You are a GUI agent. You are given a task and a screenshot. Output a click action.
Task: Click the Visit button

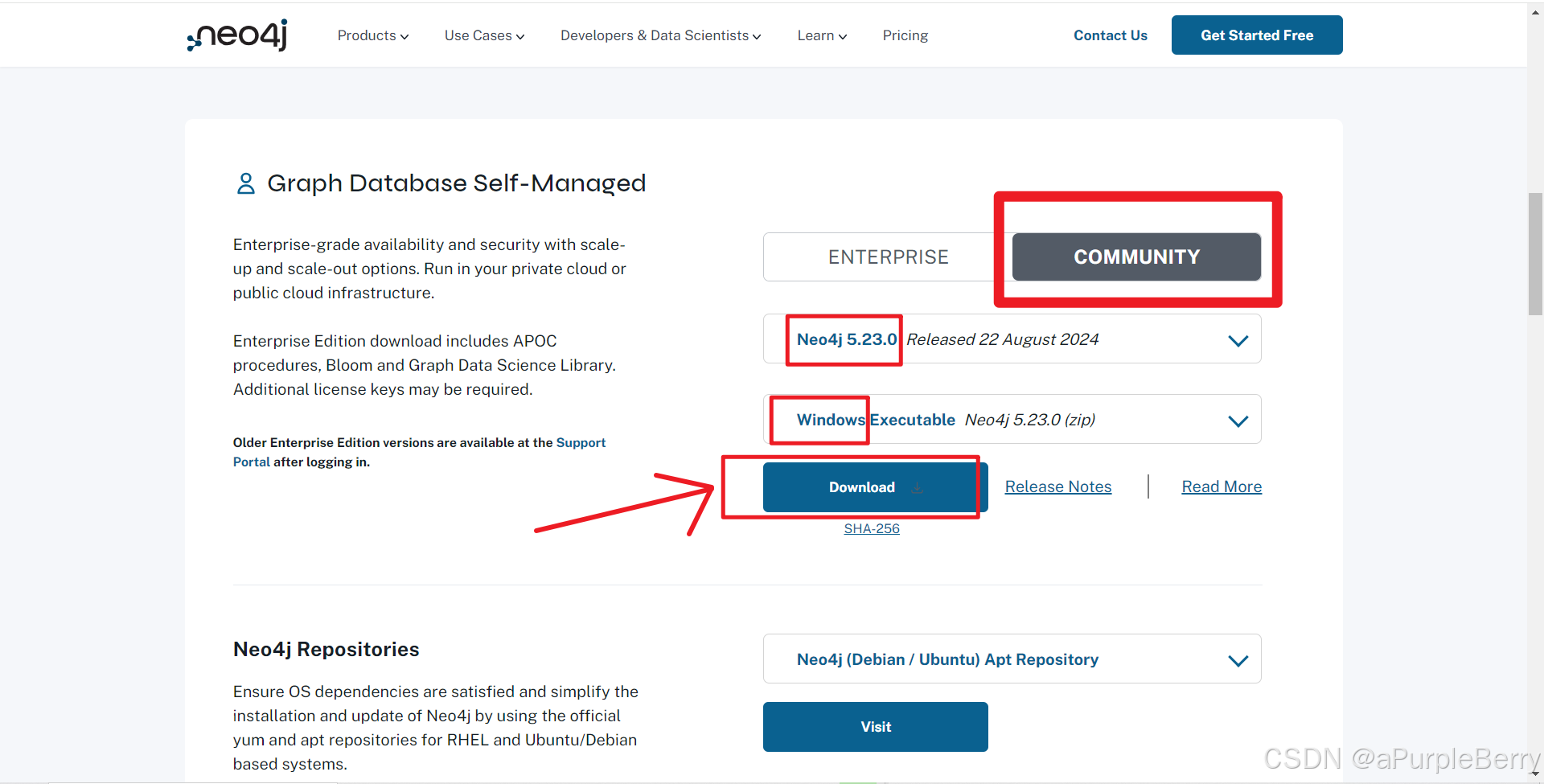pyautogui.click(x=875, y=727)
